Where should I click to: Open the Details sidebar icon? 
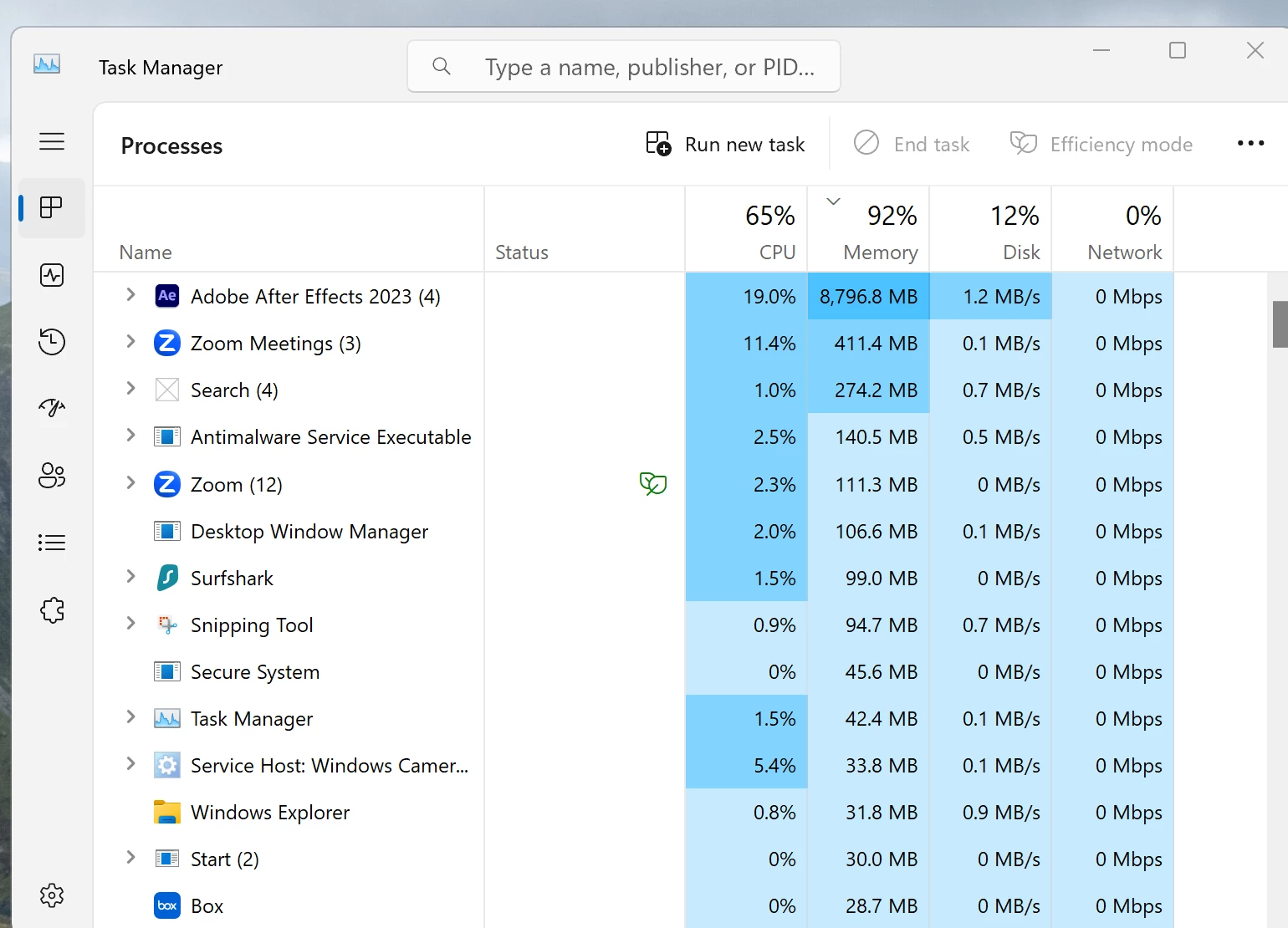pos(52,543)
